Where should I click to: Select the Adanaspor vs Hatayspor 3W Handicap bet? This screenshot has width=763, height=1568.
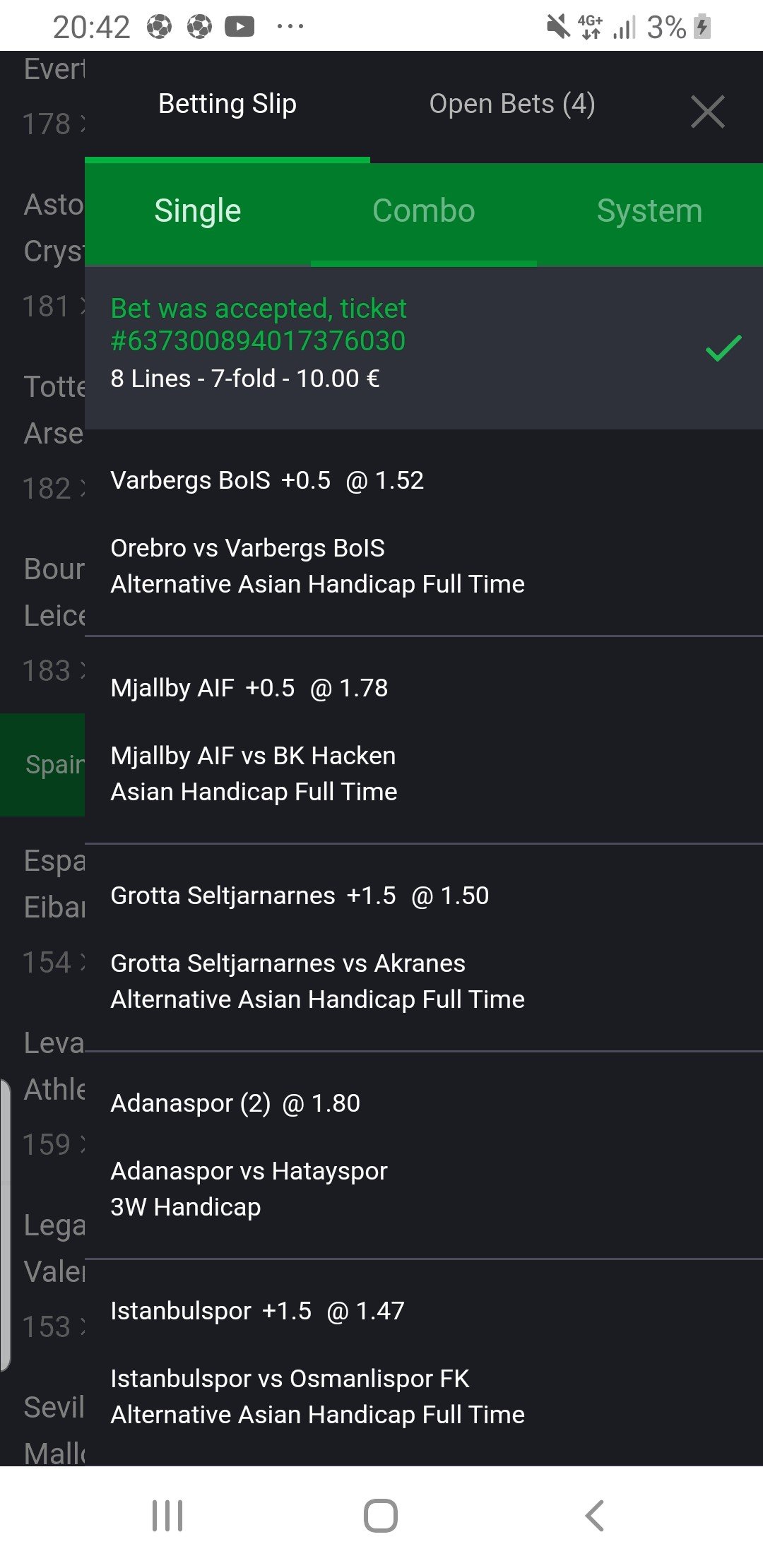tap(249, 1171)
